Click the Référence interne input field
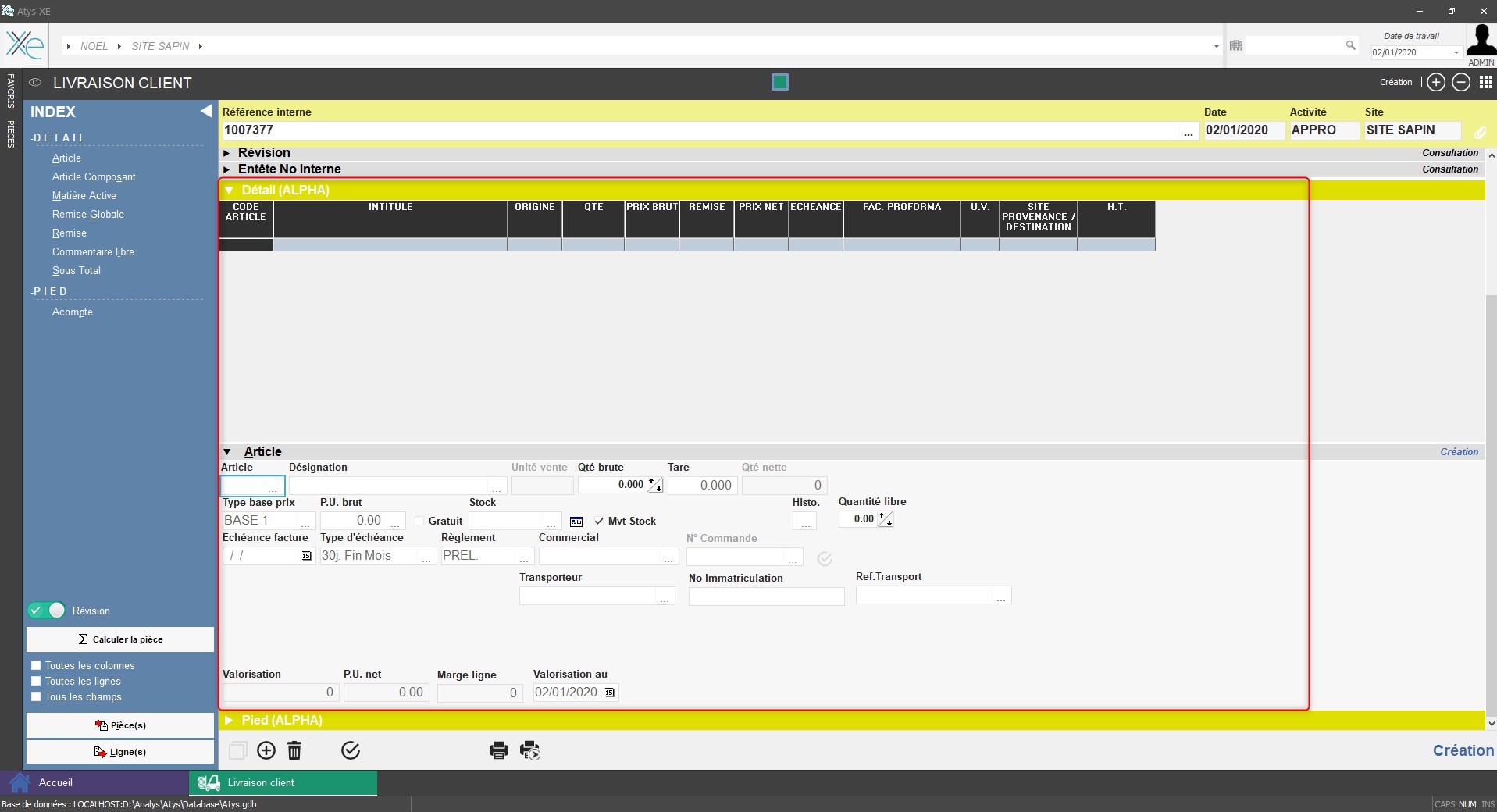Screen dimensions: 1497x812 (699, 130)
